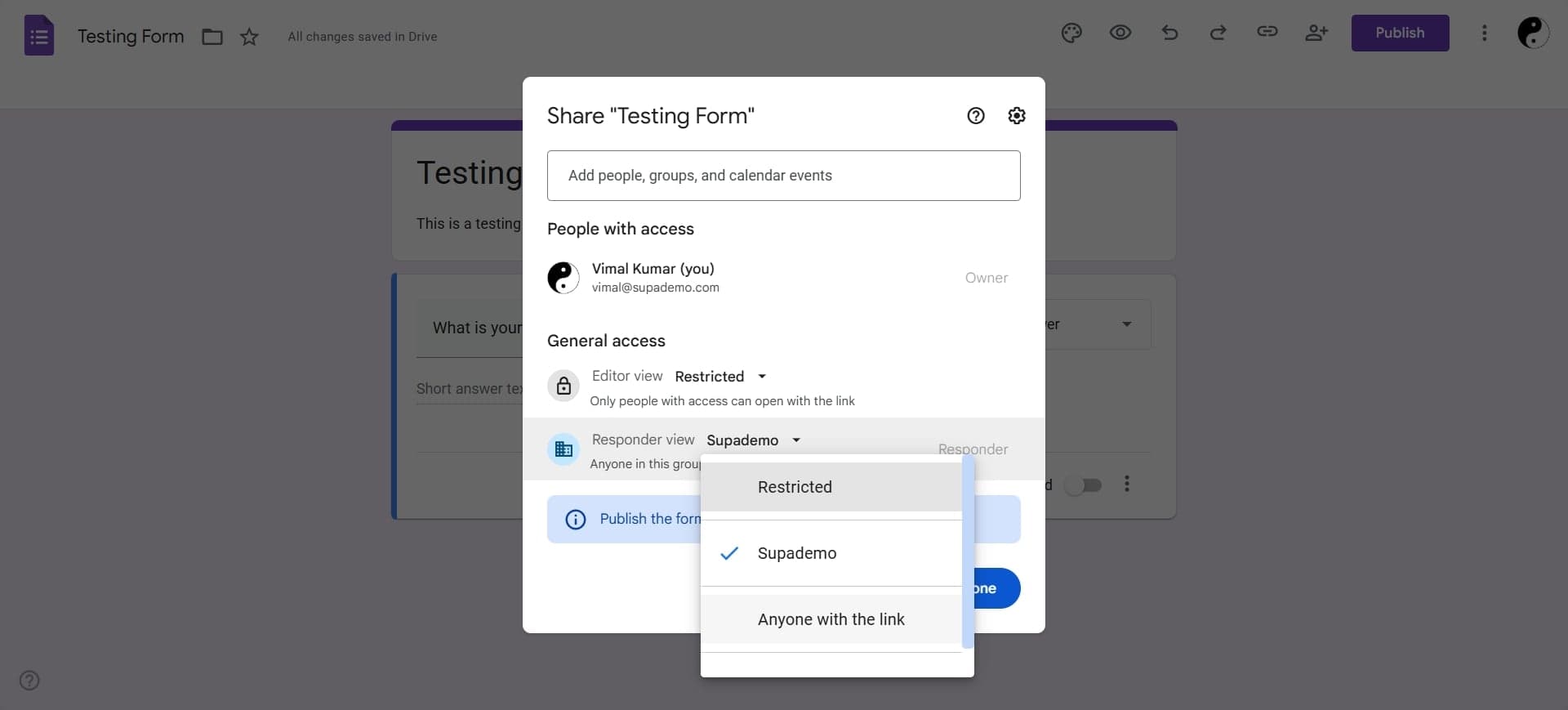The image size is (1568, 710).
Task: Star the Testing Form
Action: [x=249, y=37]
